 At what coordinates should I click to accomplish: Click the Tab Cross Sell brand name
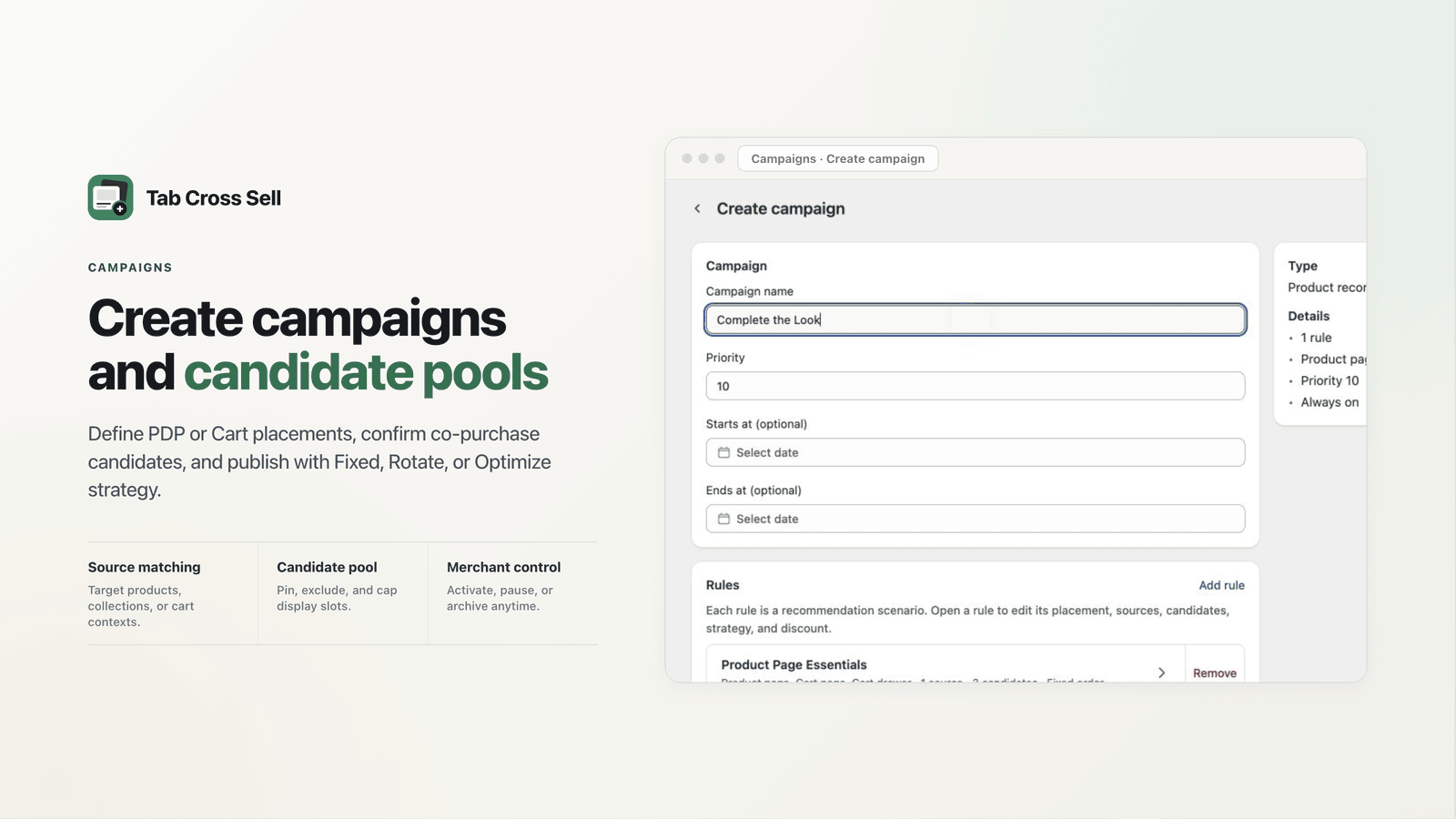(x=214, y=198)
